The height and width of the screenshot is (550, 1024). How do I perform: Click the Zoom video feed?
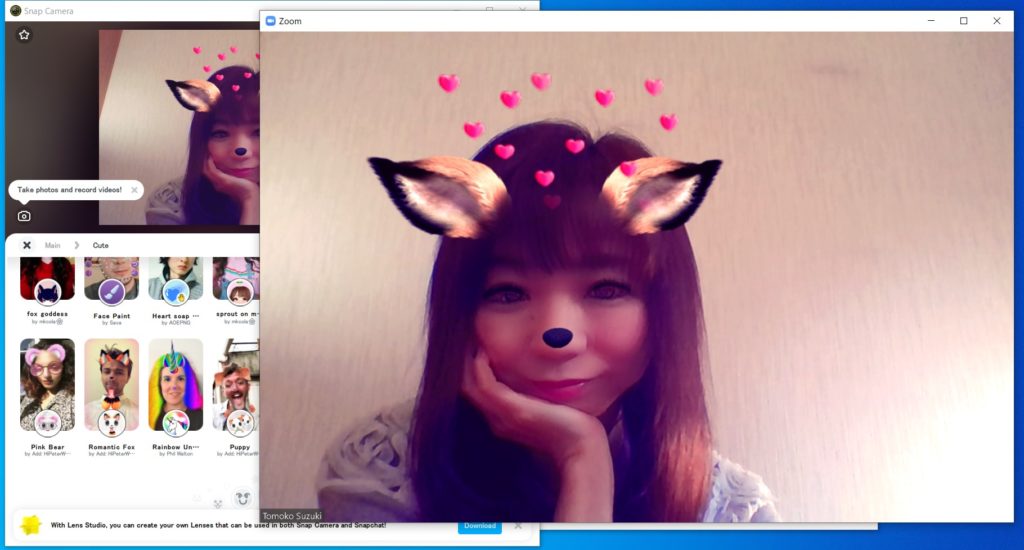coord(637,276)
